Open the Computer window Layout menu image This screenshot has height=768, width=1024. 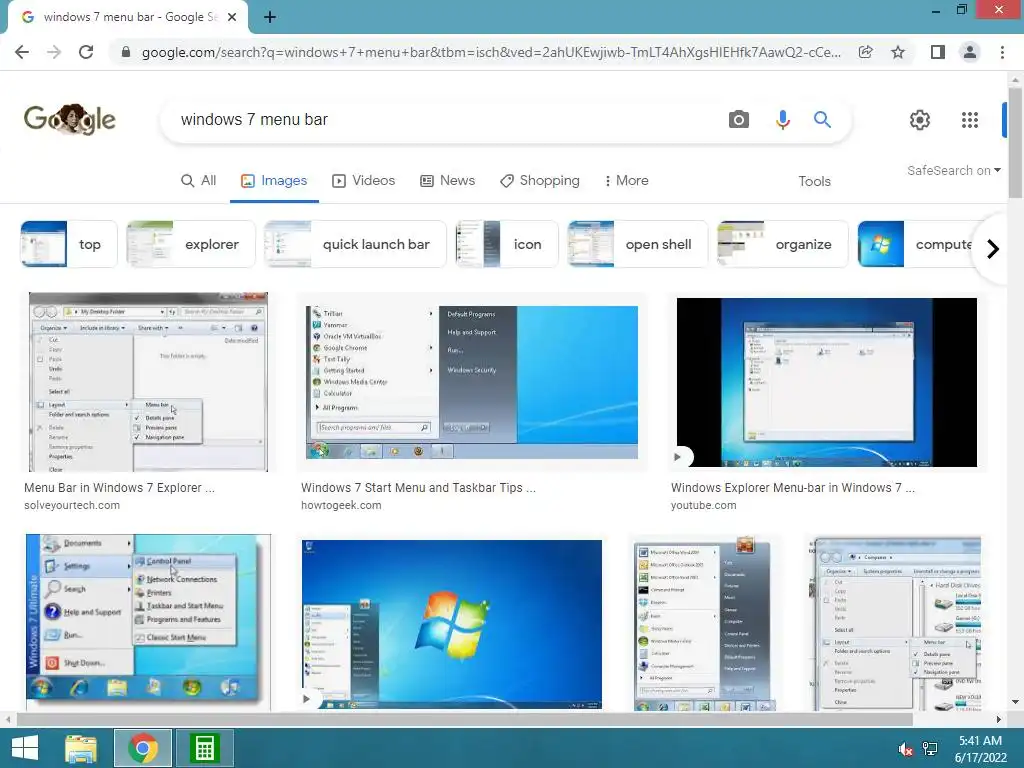click(897, 622)
